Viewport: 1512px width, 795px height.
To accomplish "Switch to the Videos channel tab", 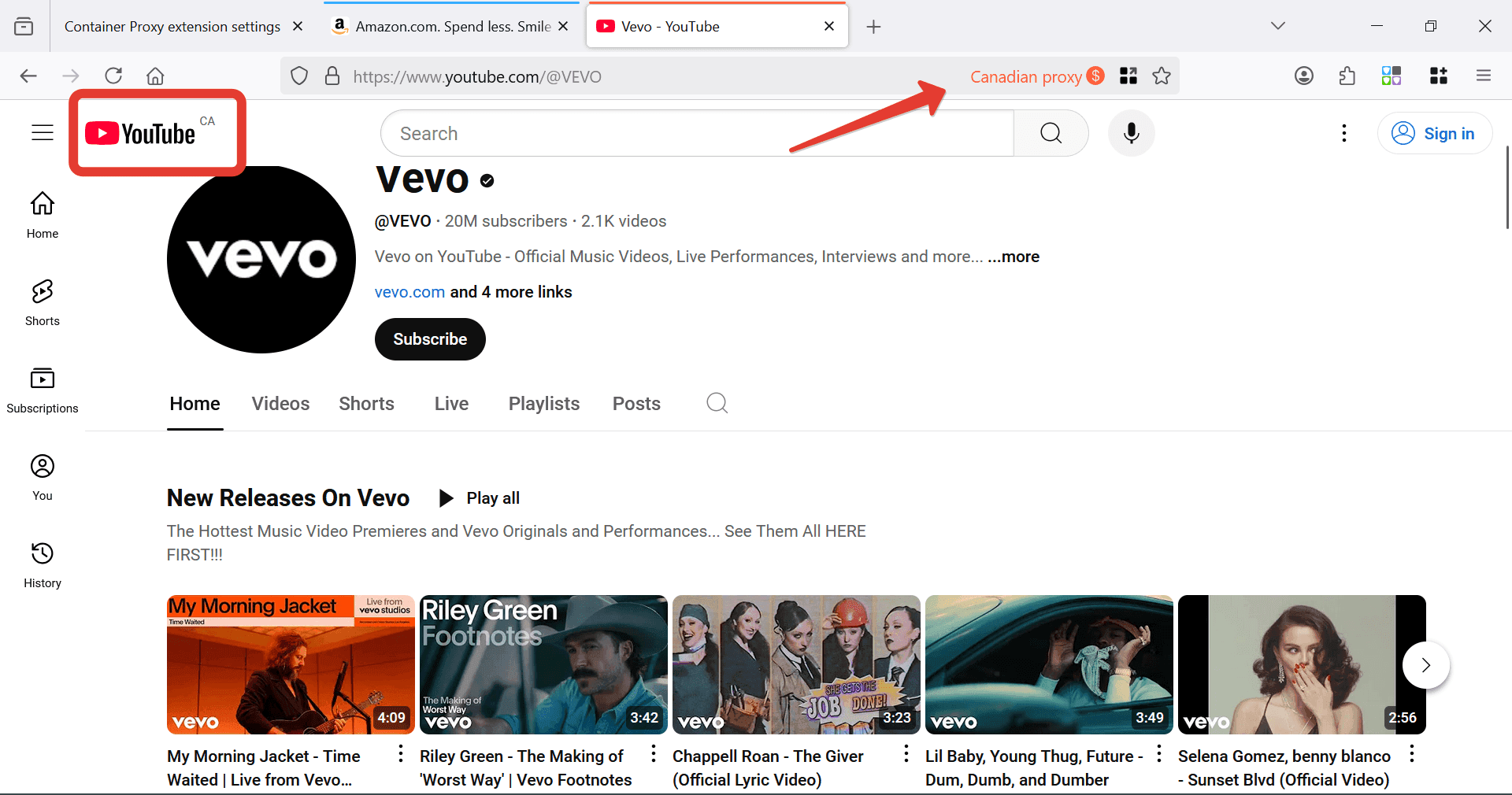I will [x=280, y=404].
